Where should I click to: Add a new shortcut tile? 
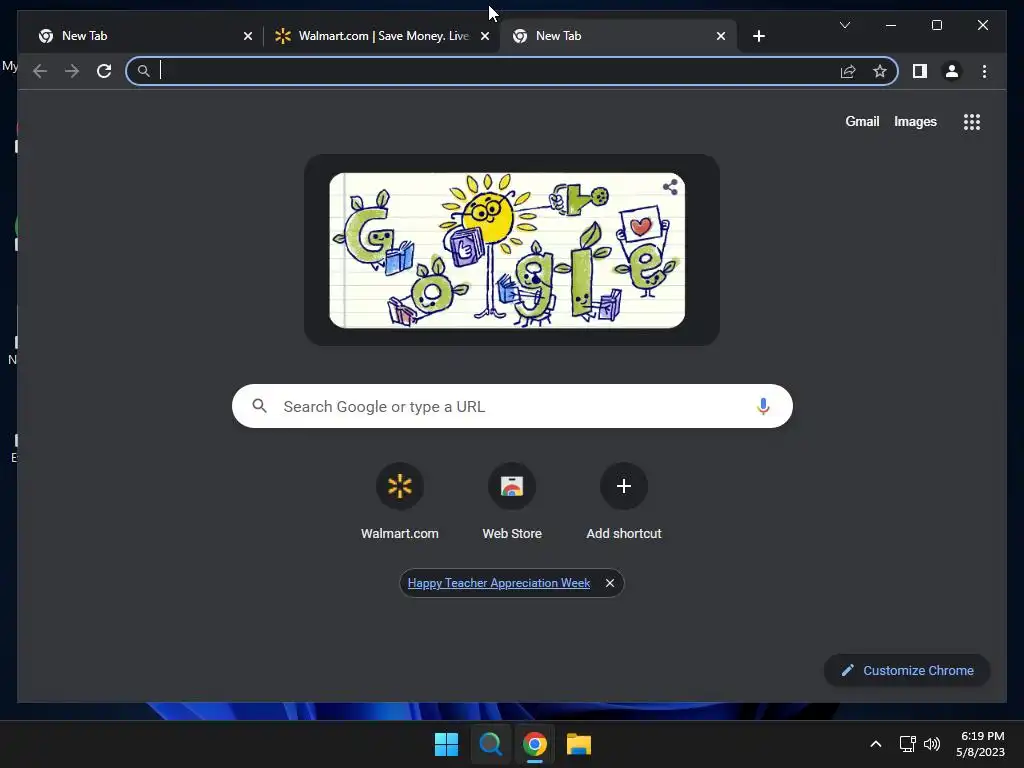624,502
